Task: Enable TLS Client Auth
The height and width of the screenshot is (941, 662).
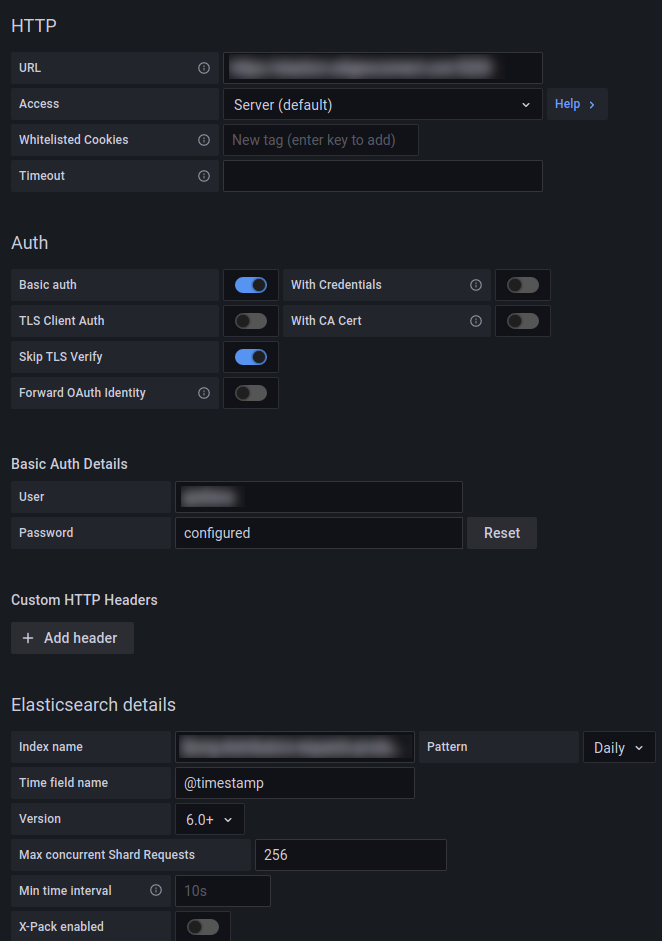Action: tap(250, 321)
